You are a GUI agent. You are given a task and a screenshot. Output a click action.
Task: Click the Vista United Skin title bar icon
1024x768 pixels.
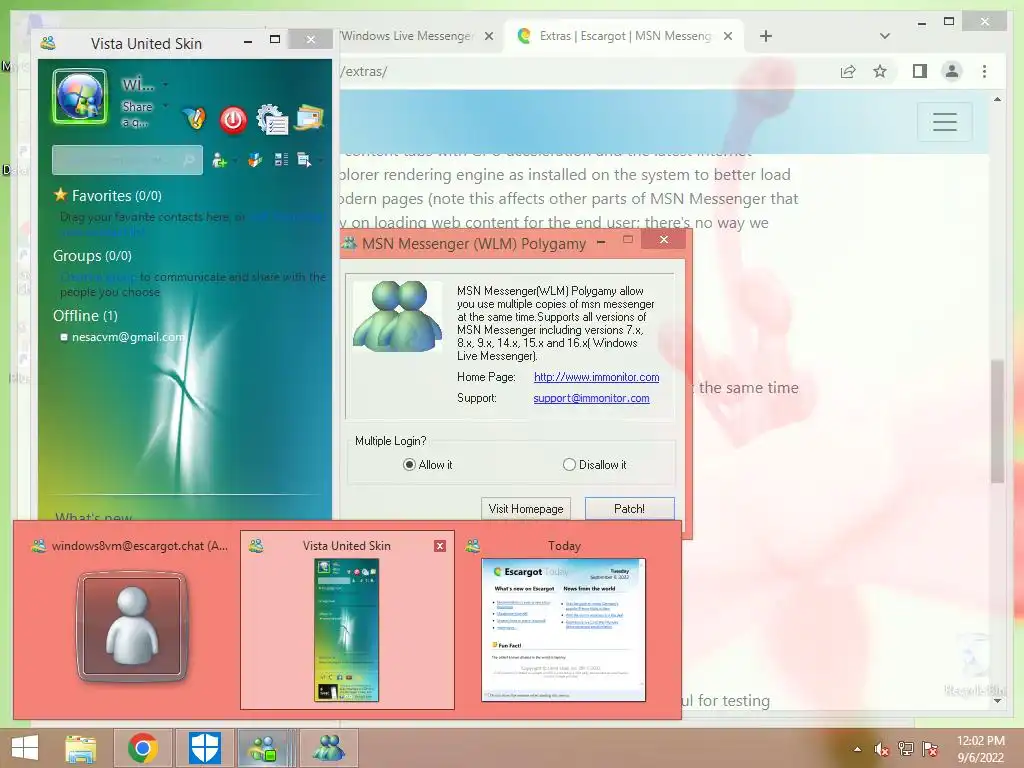(48, 44)
